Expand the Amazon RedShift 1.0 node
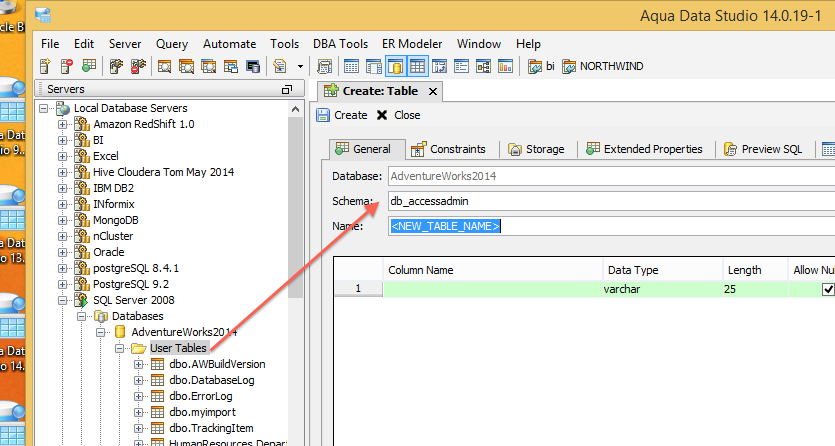 [x=63, y=125]
